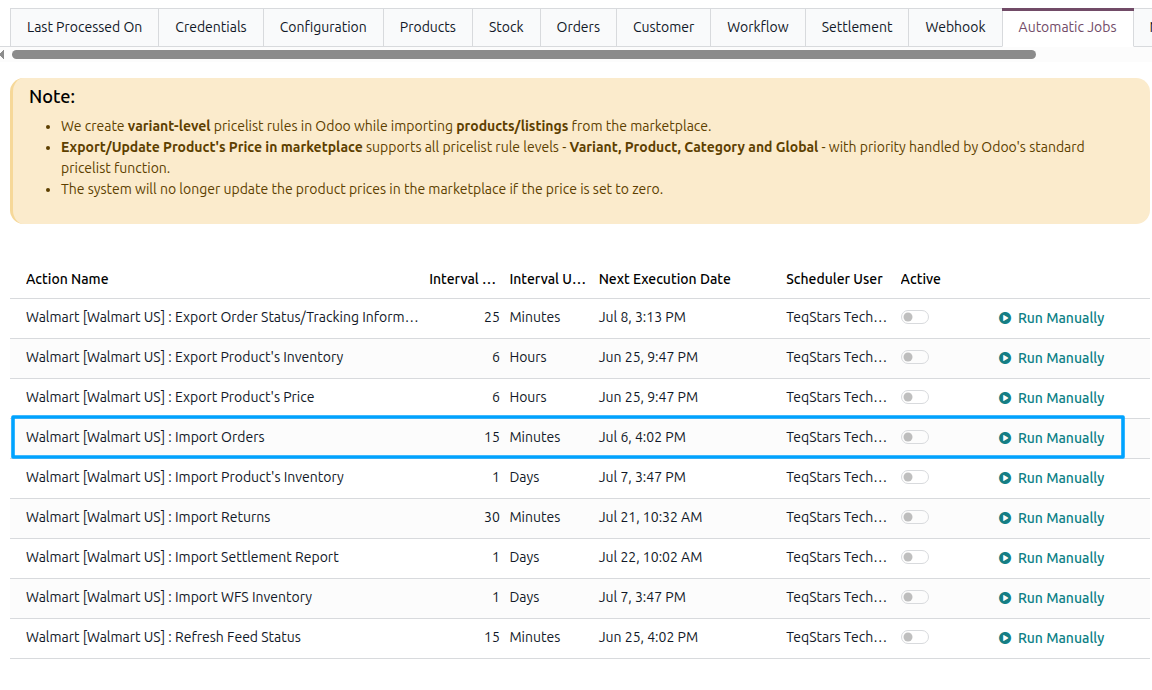Click 'Jul 8, 3:13 PM' execution date
The height and width of the screenshot is (690, 1152).
click(641, 317)
